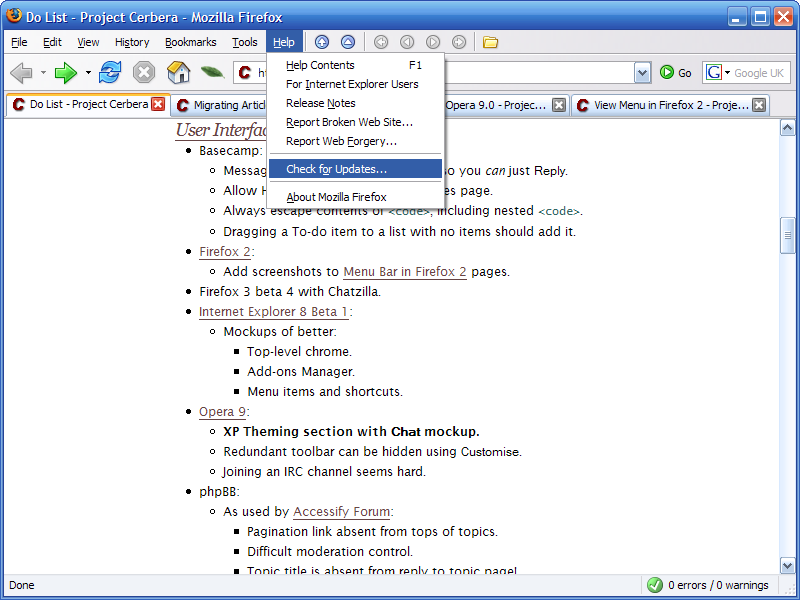Open the Home page icon

(179, 72)
